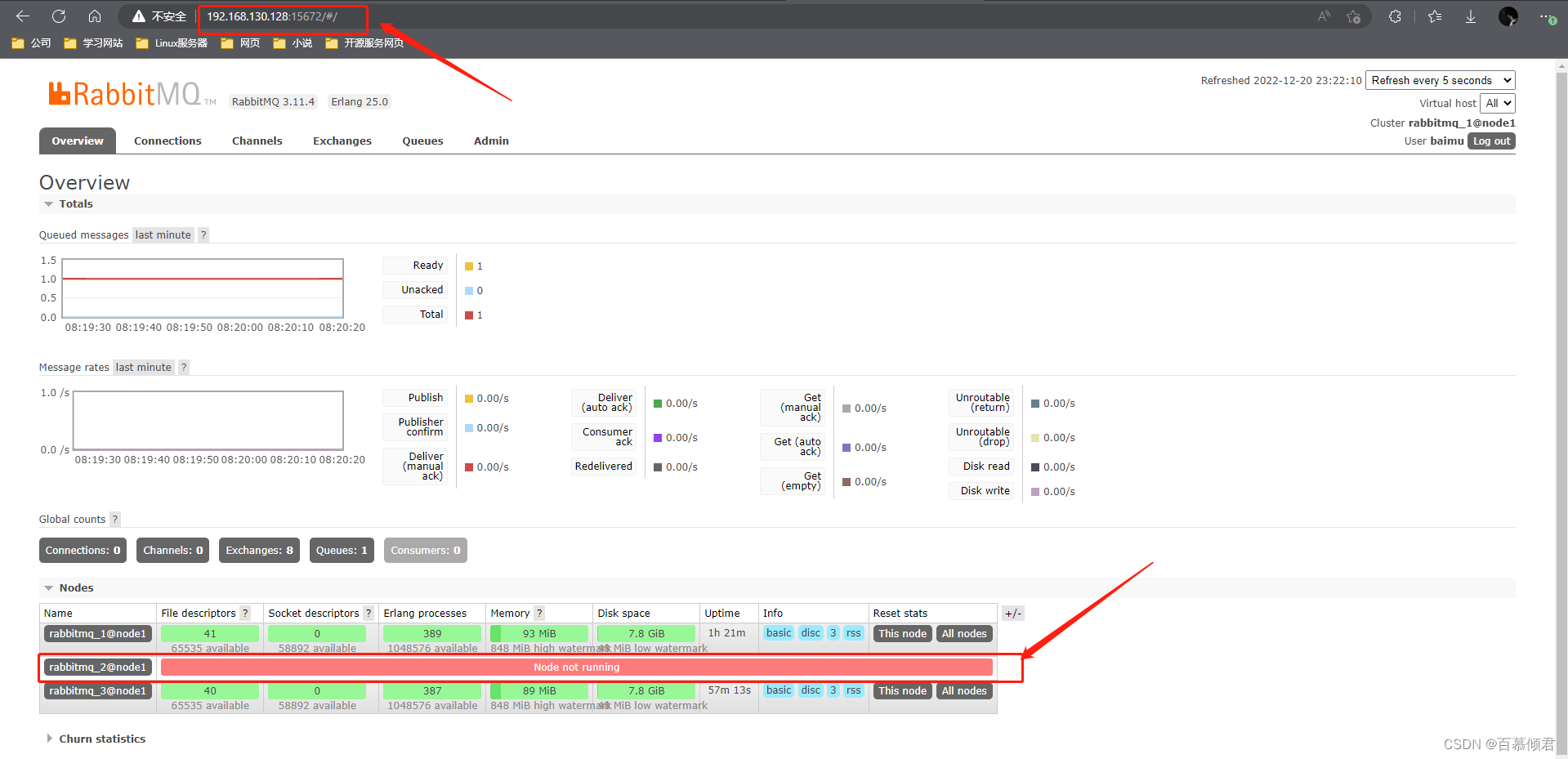Switch to the Connections tab
1568x759 pixels.
(x=168, y=141)
